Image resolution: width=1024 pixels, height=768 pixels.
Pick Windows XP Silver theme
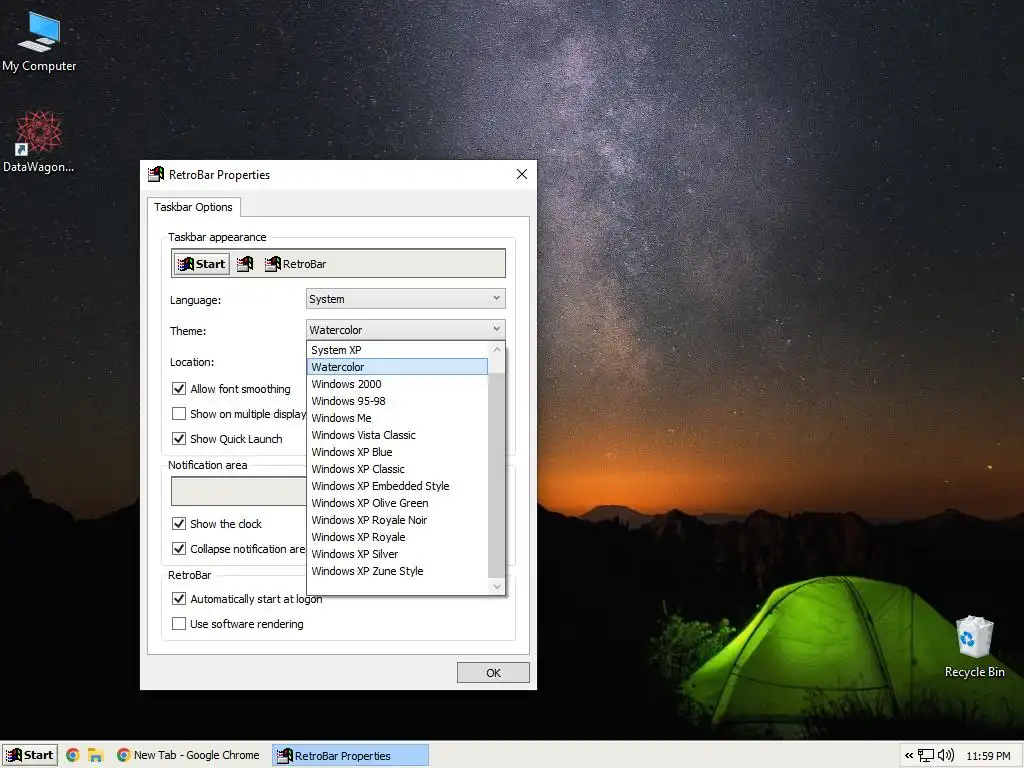(x=397, y=554)
